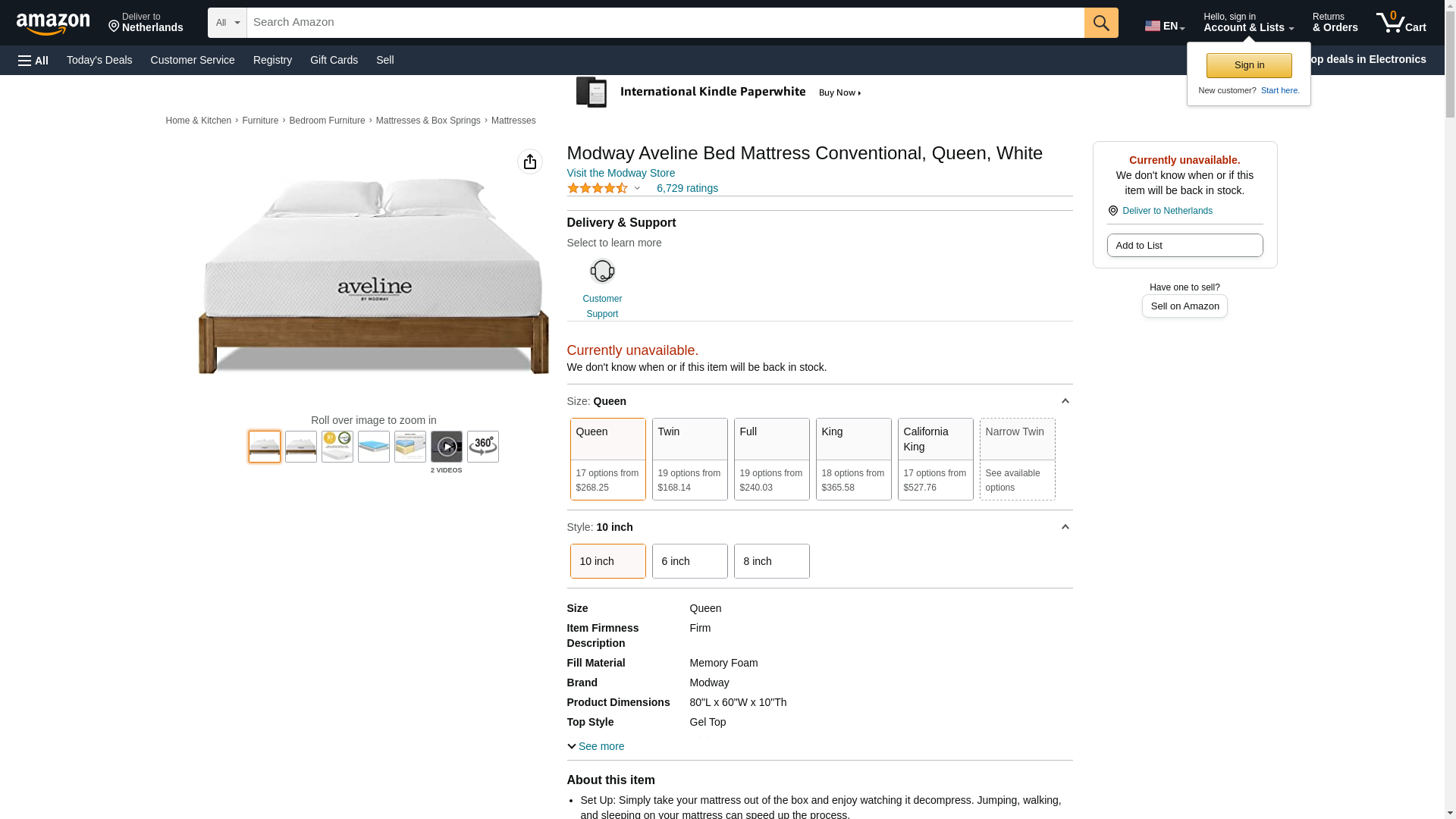
Task: Expand the EN language selector
Action: (1165, 26)
